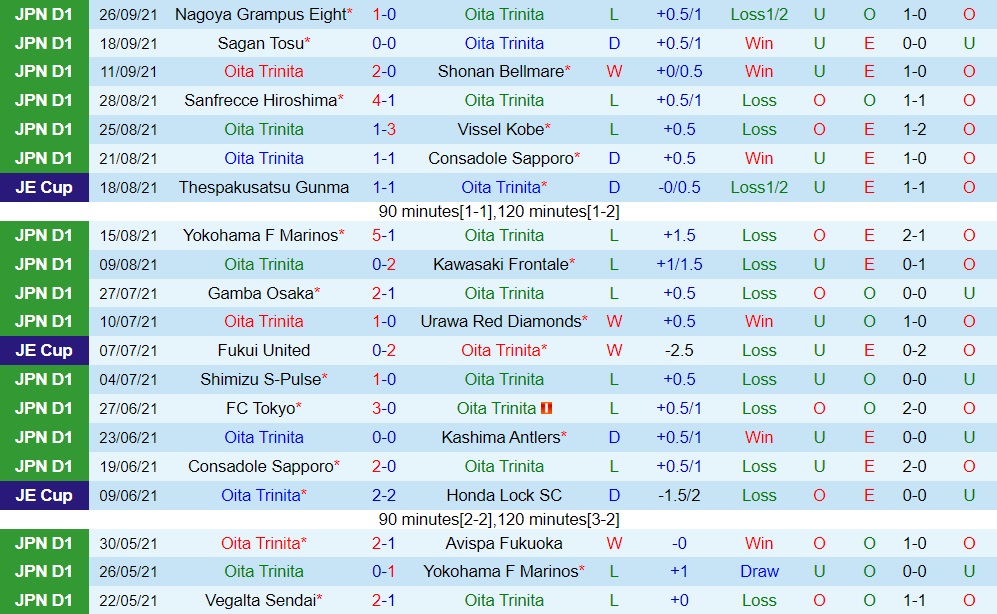
Task: Open the Honda Lock SC team link
Action: [x=504, y=495]
